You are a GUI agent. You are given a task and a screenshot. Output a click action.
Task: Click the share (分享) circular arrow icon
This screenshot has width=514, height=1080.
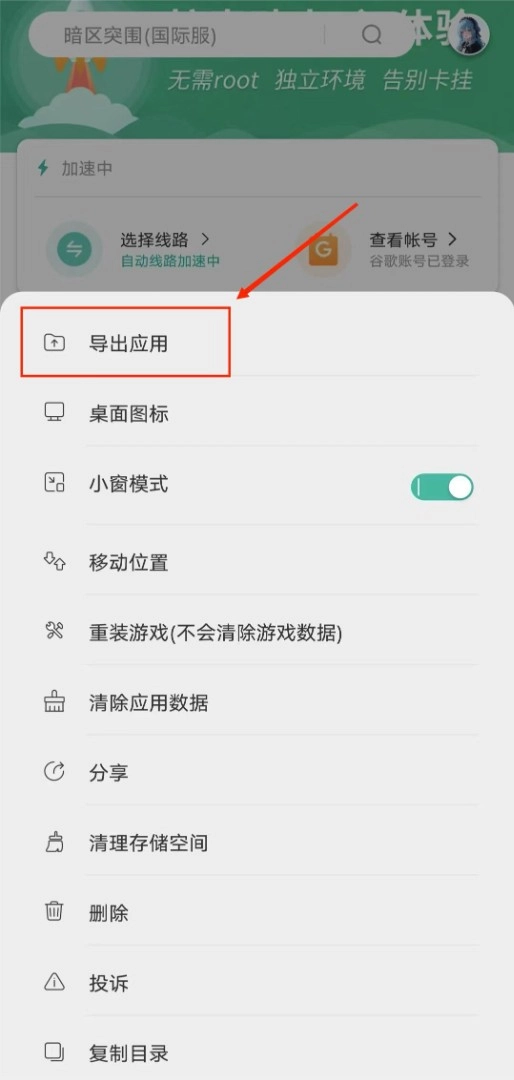click(54, 772)
